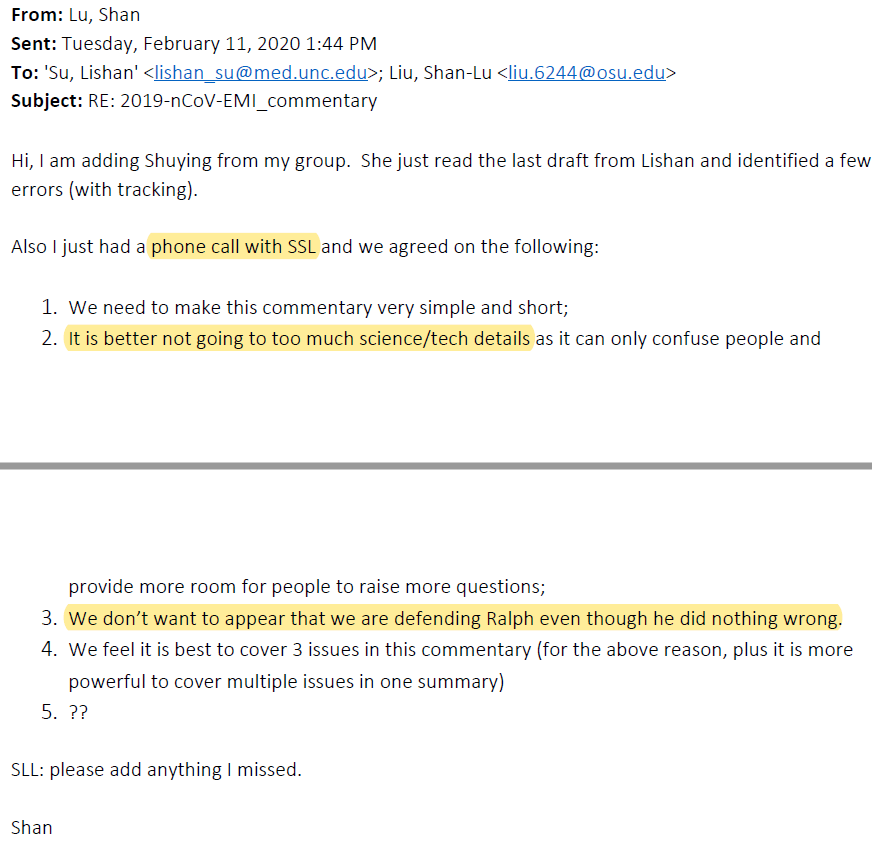Click the text "errors (with tracking)."
The image size is (872, 843).
[105, 189]
